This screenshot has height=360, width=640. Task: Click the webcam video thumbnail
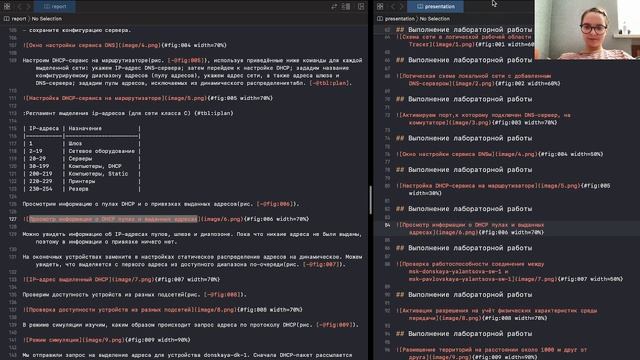point(587,29)
